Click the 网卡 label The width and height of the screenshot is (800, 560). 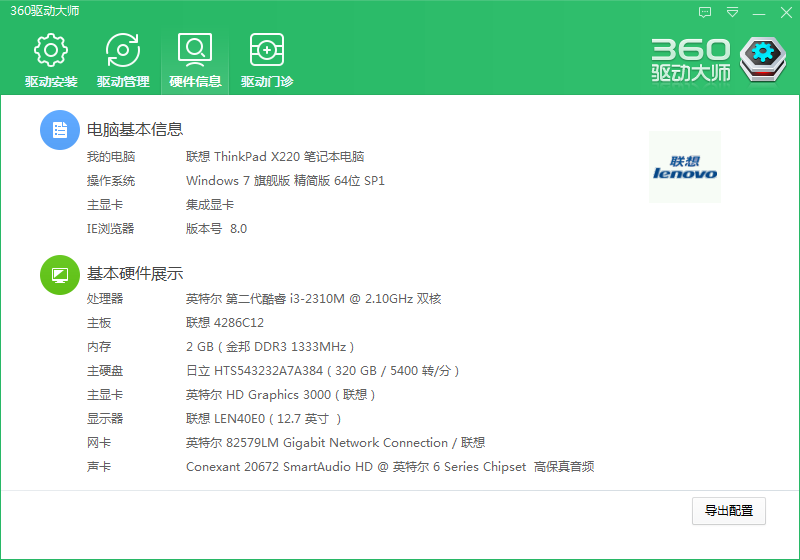tap(99, 443)
